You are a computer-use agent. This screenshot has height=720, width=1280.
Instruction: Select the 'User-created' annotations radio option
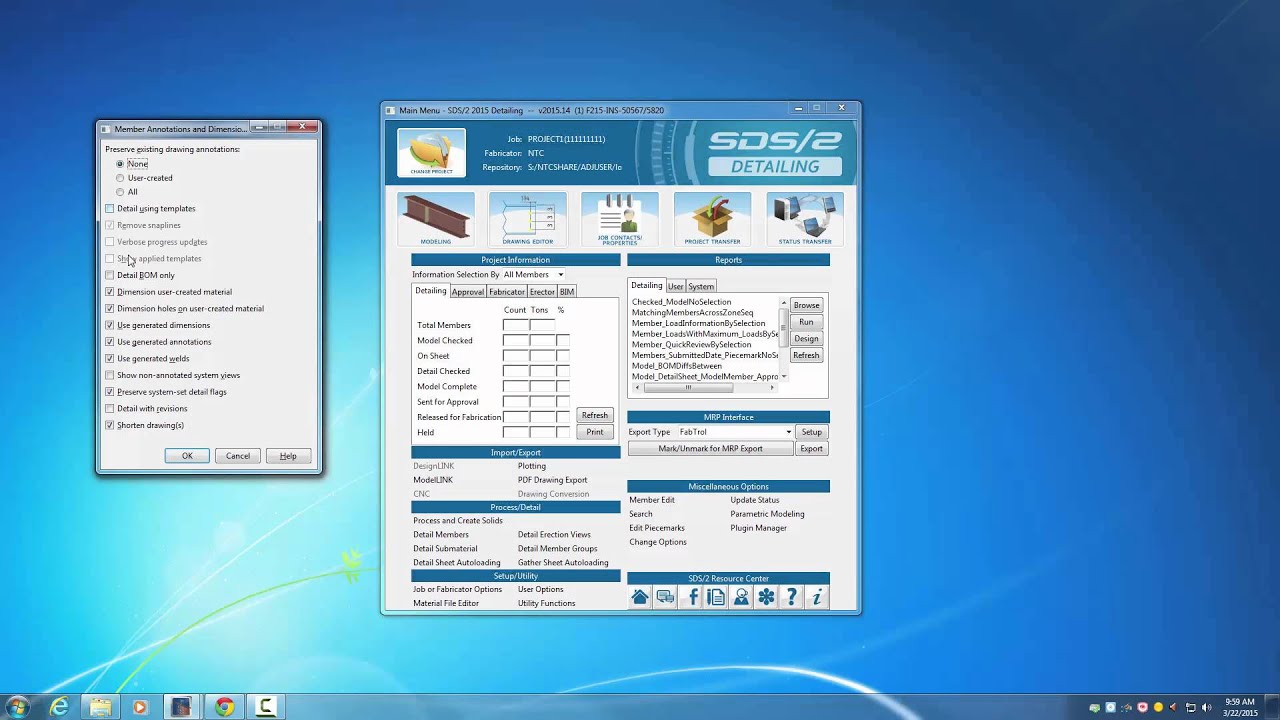click(120, 178)
